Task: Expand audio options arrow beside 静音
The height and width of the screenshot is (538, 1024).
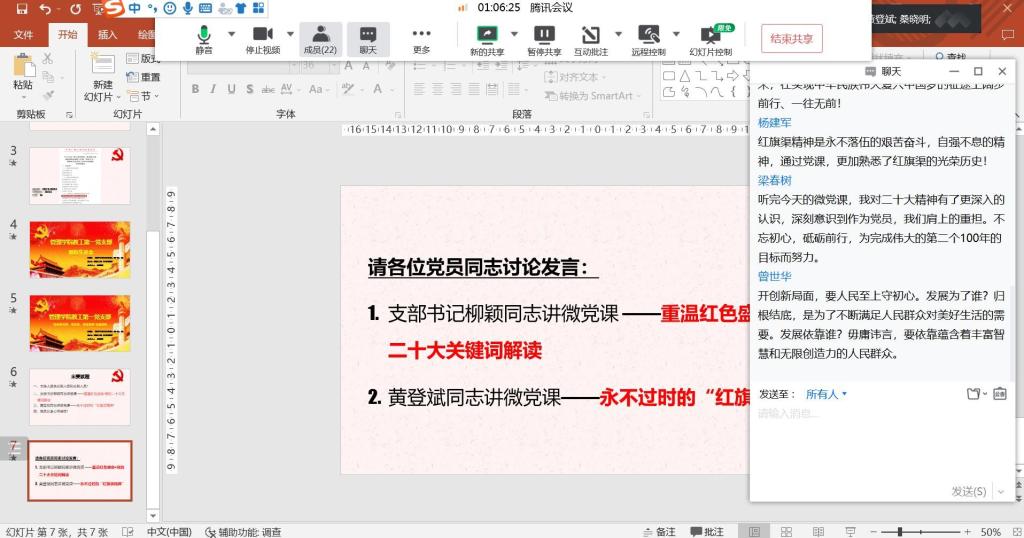Action: (x=232, y=33)
